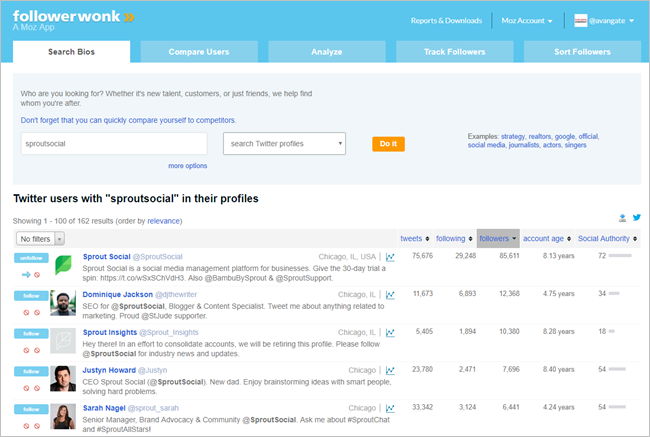Screen dimensions: 650x437
Task: Switch to the Search Bios tab
Action: click(71, 52)
